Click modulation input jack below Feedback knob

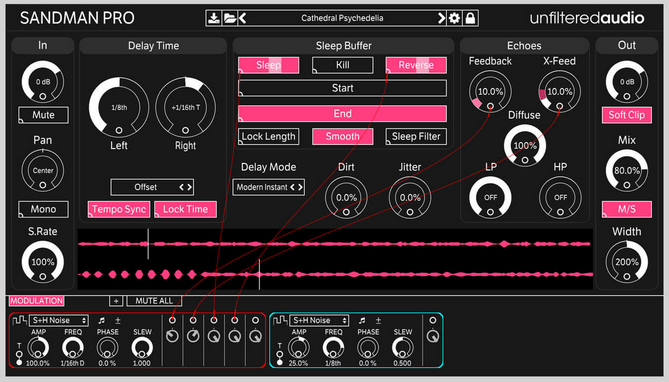[490, 106]
